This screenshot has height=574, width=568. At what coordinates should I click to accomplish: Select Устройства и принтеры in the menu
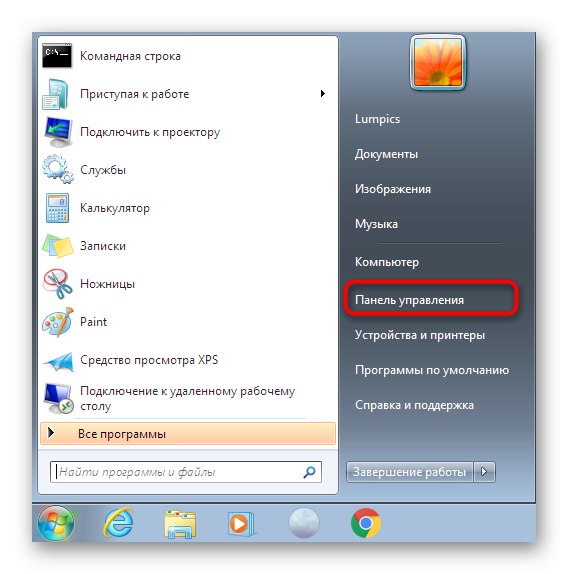click(x=420, y=335)
